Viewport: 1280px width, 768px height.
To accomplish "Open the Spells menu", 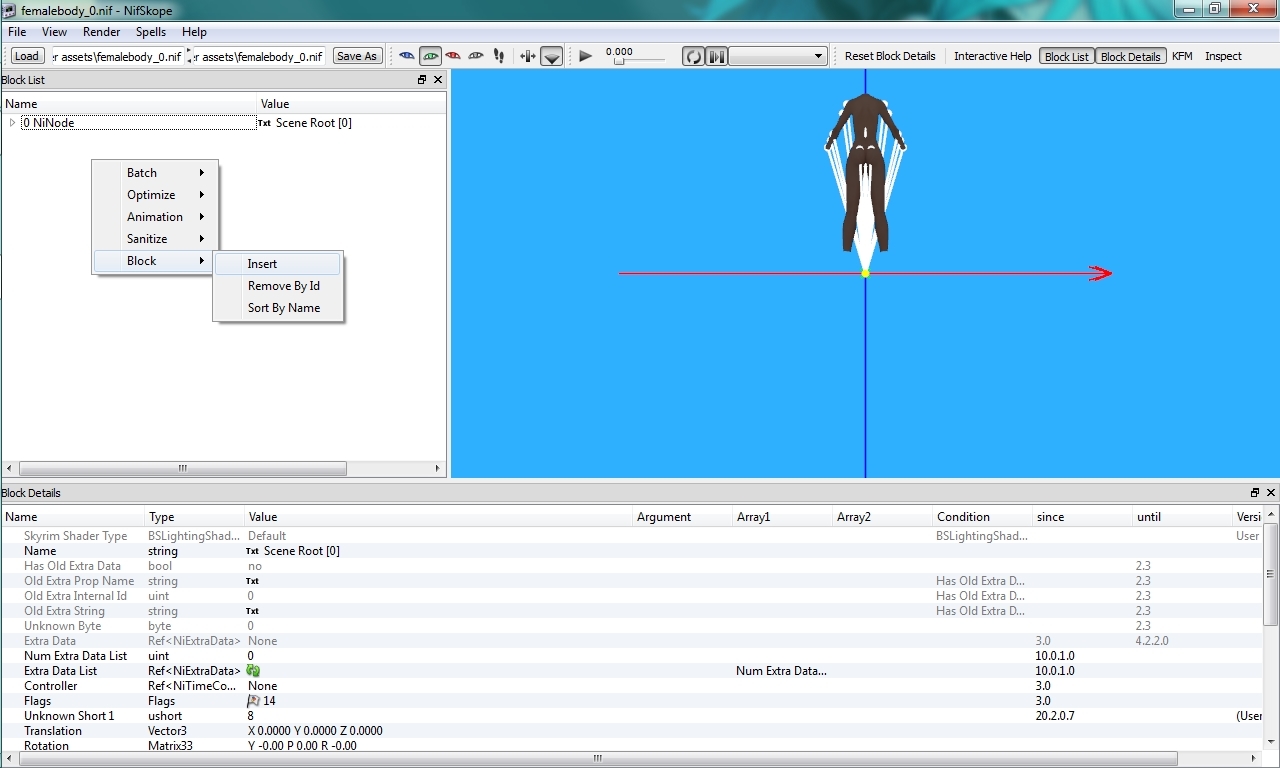I will [151, 32].
